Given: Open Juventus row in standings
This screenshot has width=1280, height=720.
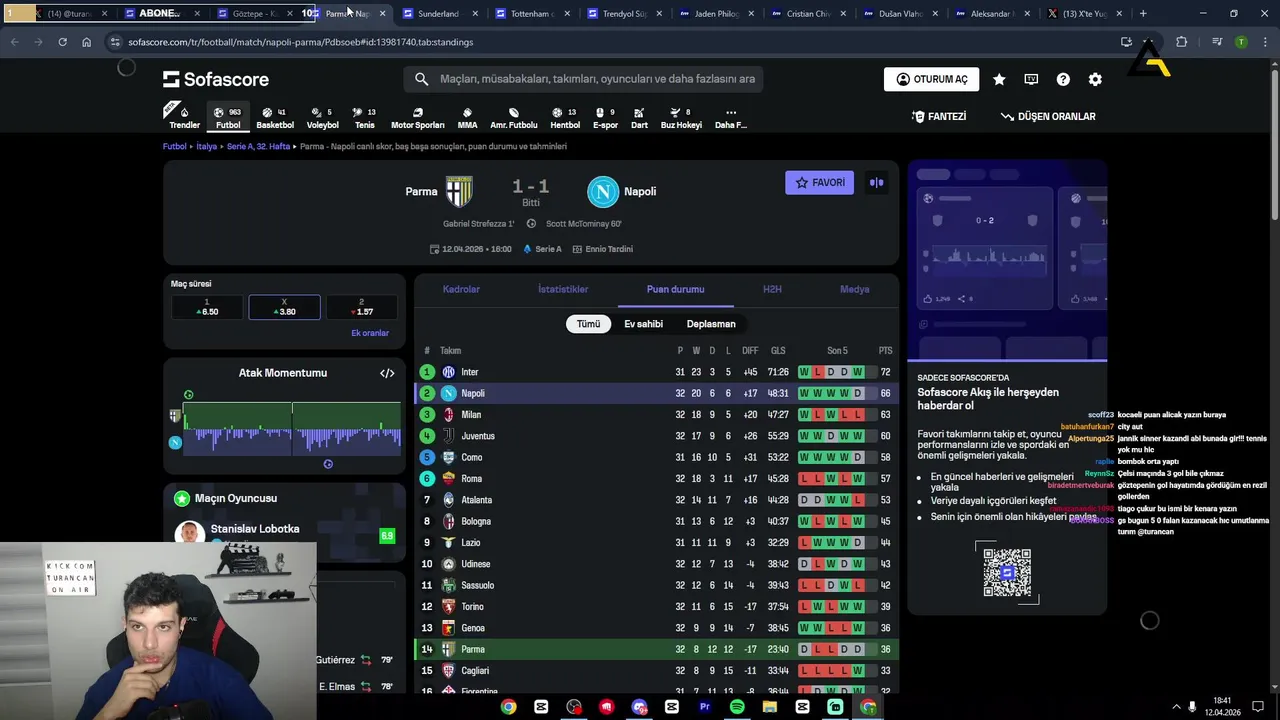Looking at the screenshot, I should [x=656, y=436].
